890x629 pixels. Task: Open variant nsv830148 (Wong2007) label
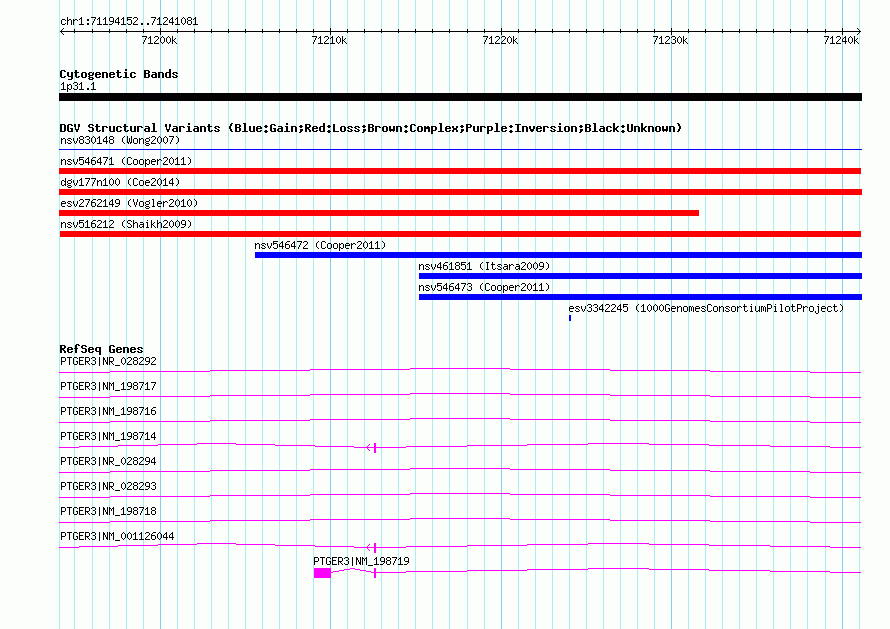point(120,140)
